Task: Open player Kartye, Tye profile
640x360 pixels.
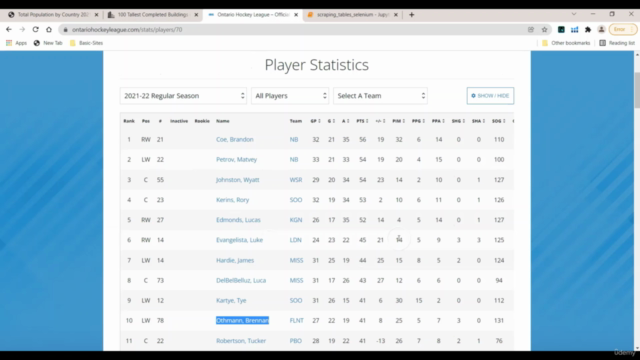Action: pyautogui.click(x=231, y=300)
